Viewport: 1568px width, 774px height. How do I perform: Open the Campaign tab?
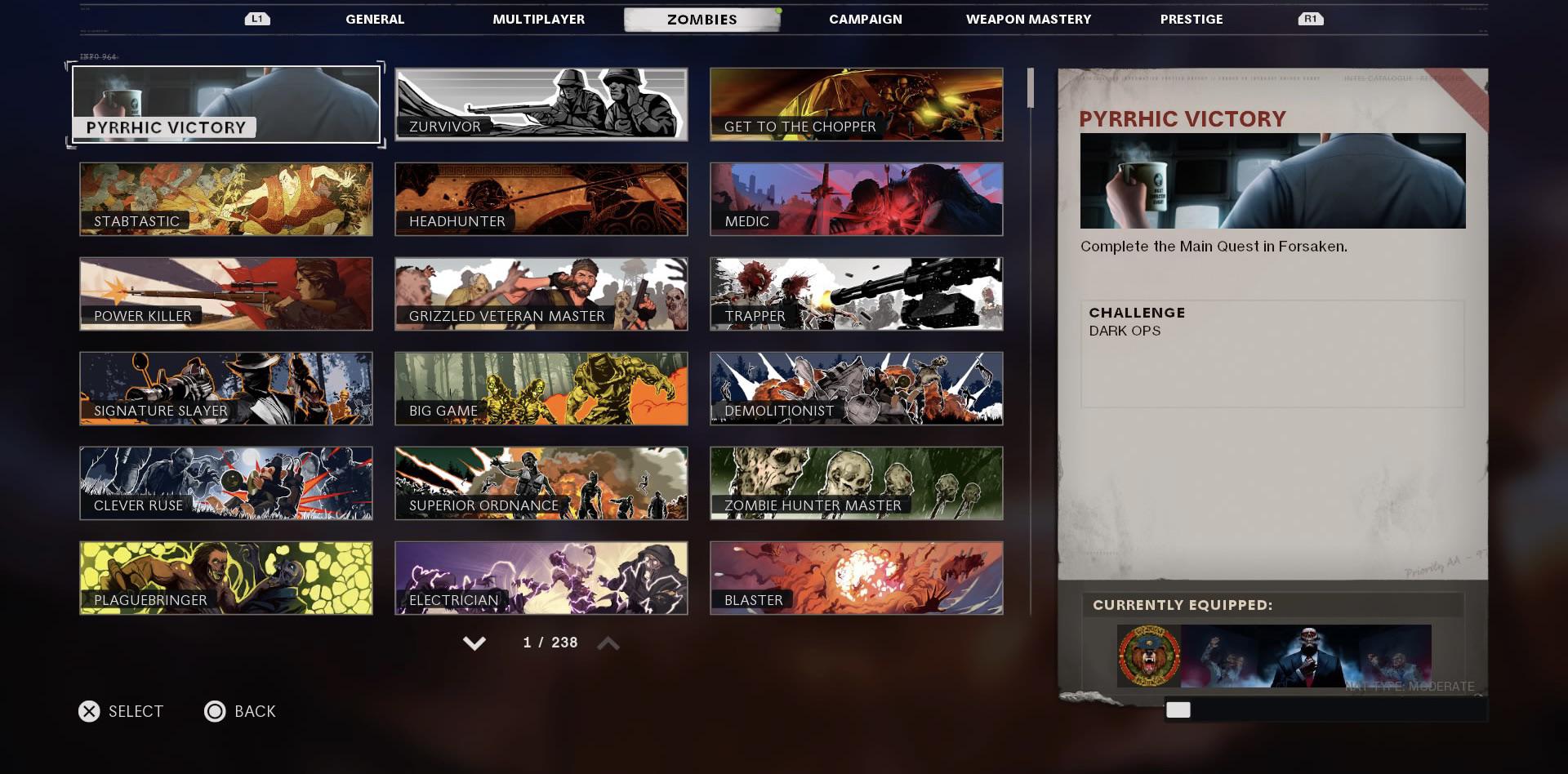click(x=866, y=19)
